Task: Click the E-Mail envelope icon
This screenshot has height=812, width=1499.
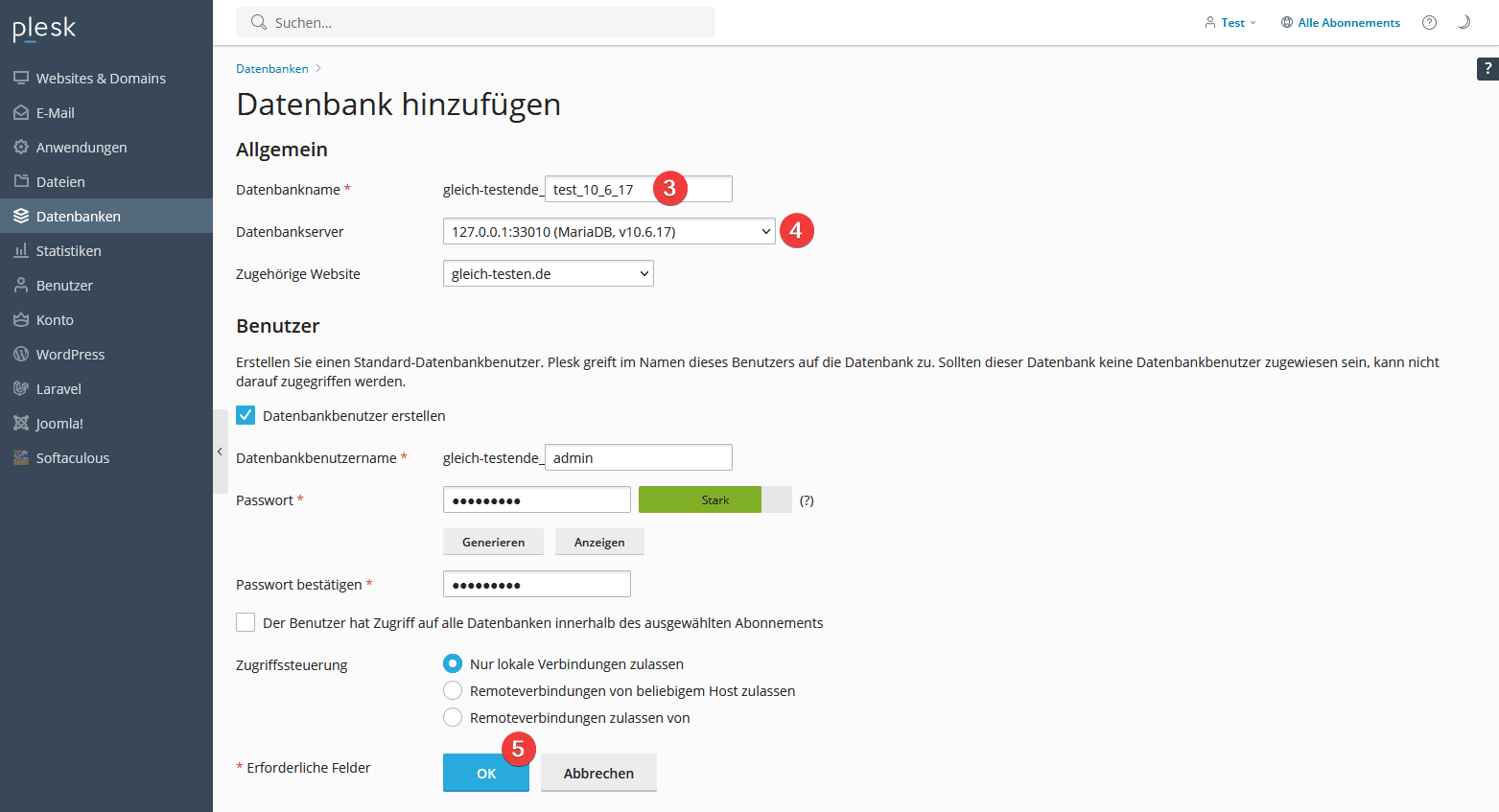Action: [21, 113]
